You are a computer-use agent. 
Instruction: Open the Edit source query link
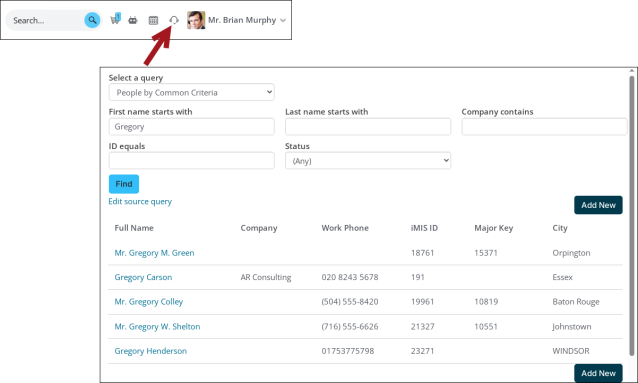pyautogui.click(x=140, y=201)
